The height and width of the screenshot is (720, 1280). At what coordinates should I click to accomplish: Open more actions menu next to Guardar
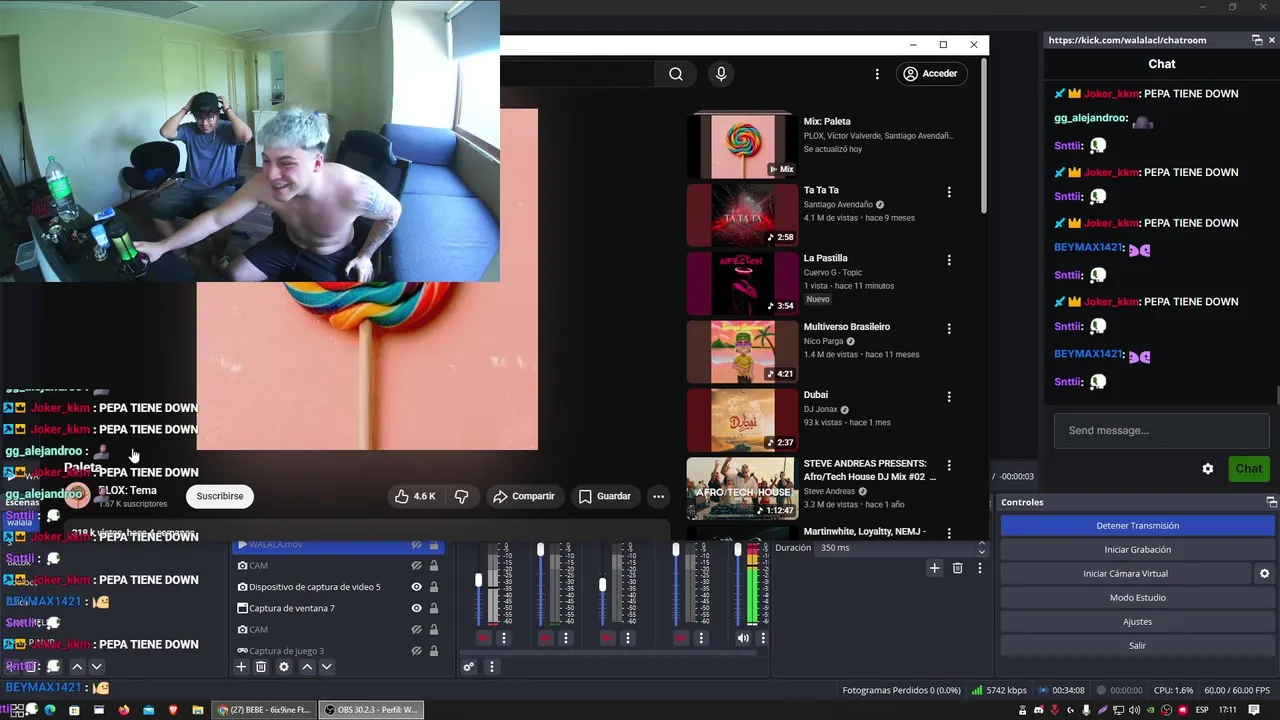[658, 496]
